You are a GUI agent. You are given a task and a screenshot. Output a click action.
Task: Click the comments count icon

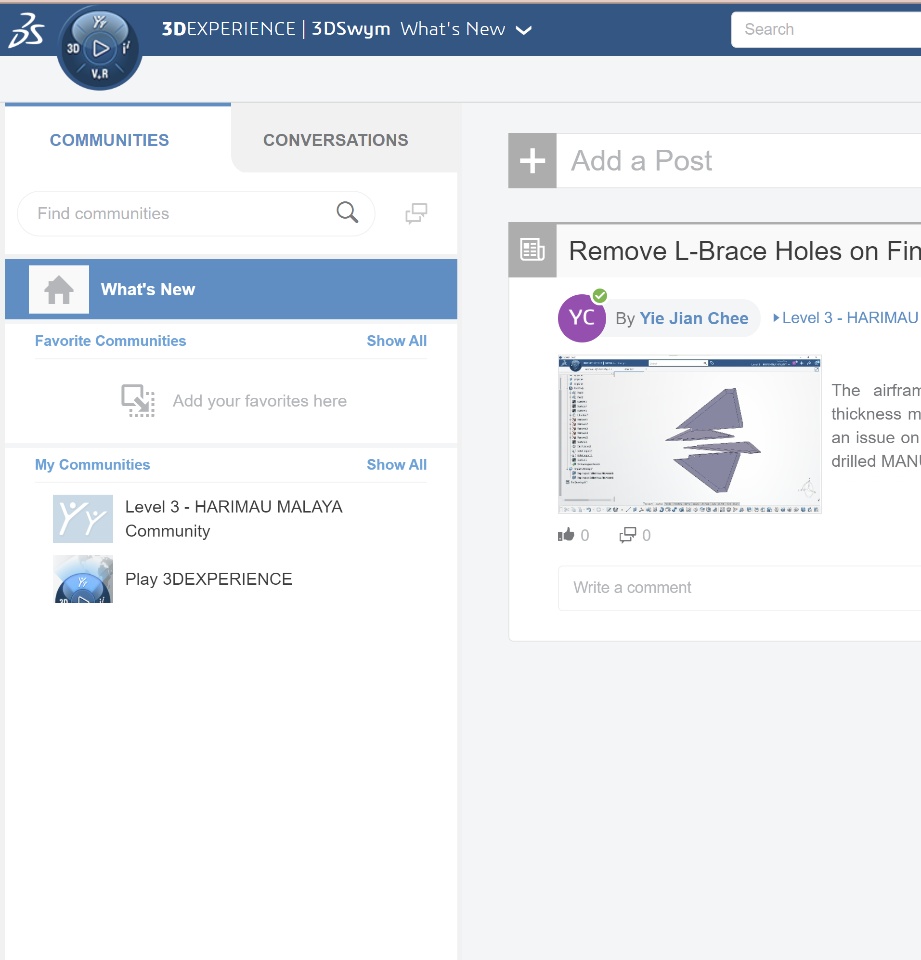(x=628, y=535)
